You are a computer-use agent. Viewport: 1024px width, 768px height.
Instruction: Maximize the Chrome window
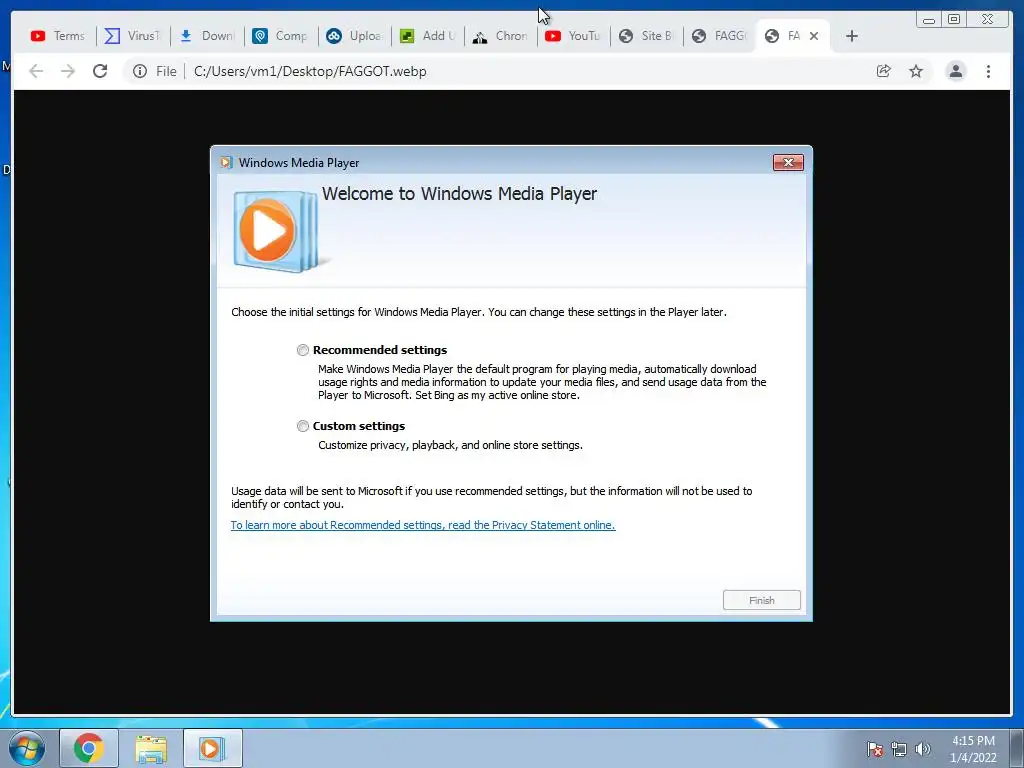[x=953, y=20]
